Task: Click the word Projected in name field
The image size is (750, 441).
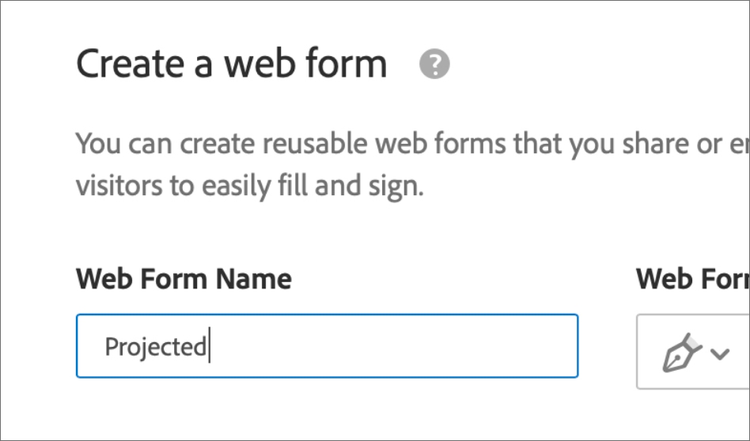Action: click(155, 347)
